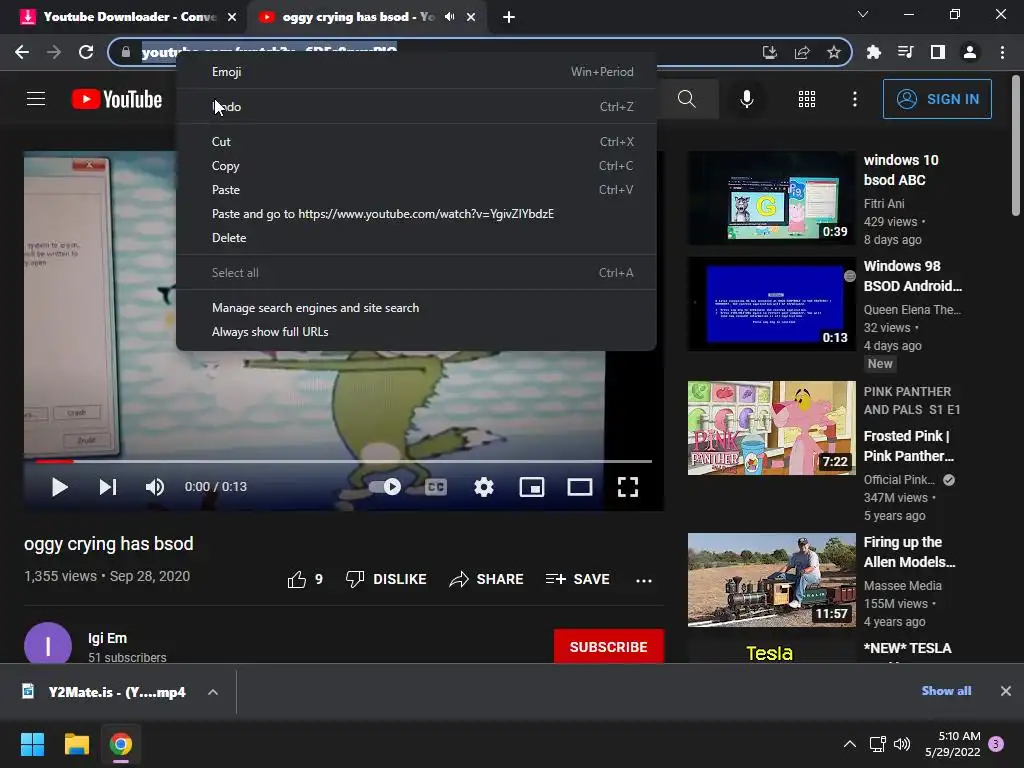Image resolution: width=1024 pixels, height=768 pixels.
Task: Click the page vertical scrollbar
Action: tap(1016, 146)
